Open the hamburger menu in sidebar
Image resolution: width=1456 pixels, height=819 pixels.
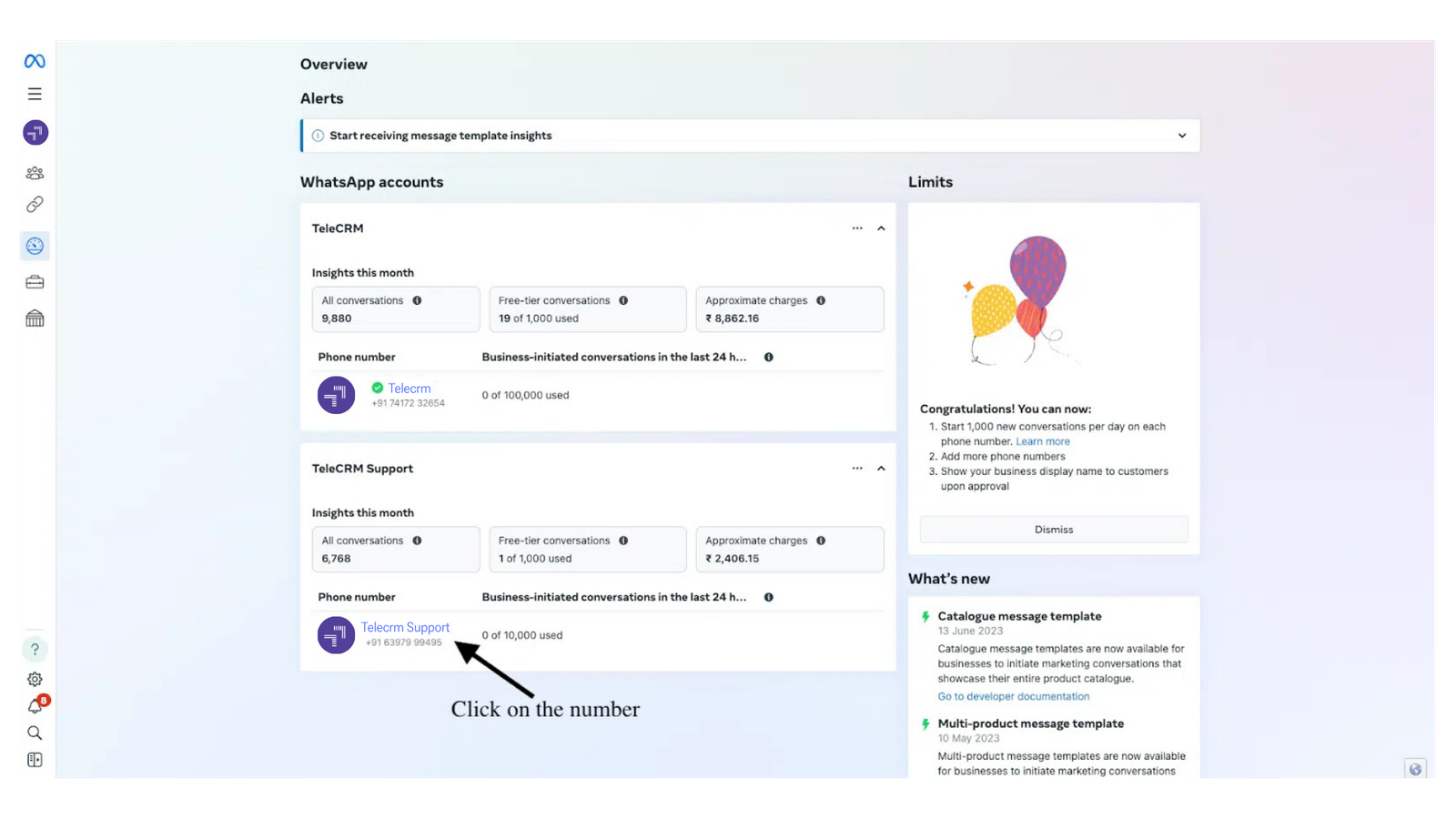(x=35, y=95)
